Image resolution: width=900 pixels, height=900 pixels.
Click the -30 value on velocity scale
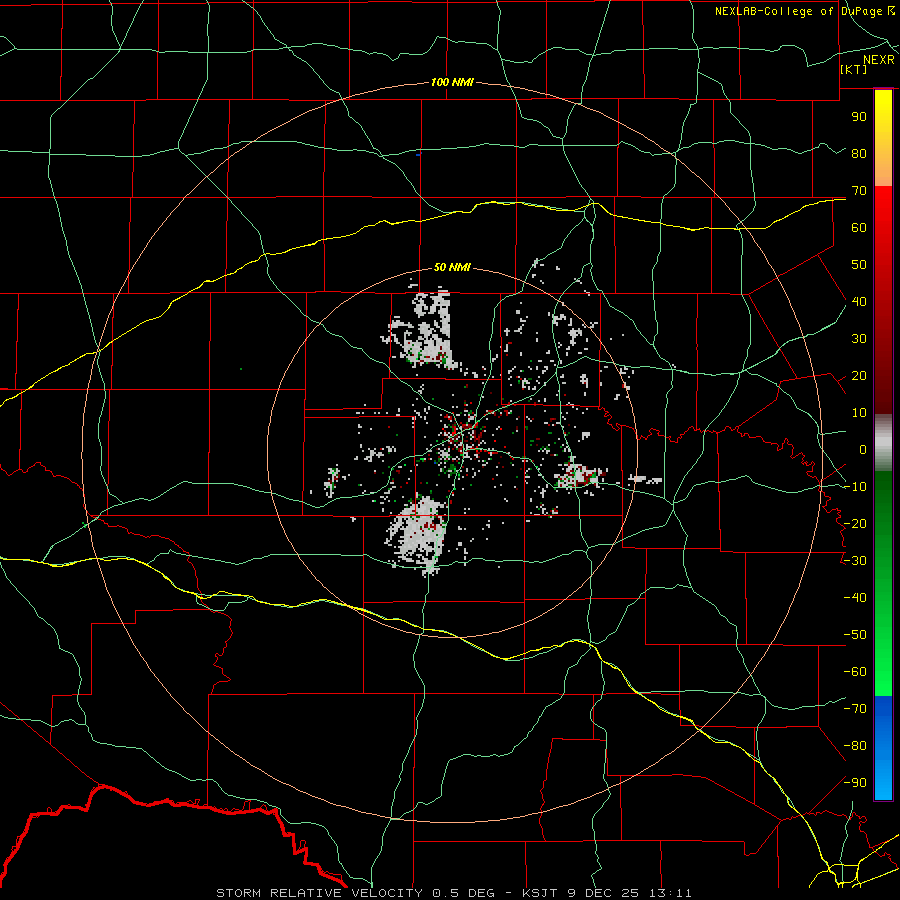855,561
